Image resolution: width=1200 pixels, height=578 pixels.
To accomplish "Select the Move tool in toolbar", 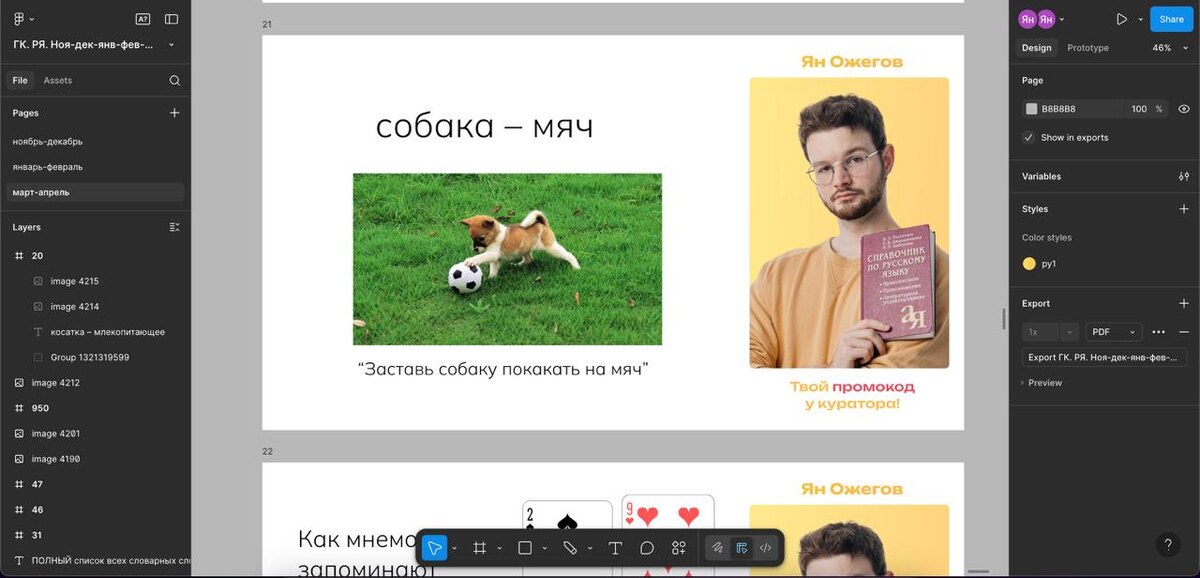I will pyautogui.click(x=434, y=548).
